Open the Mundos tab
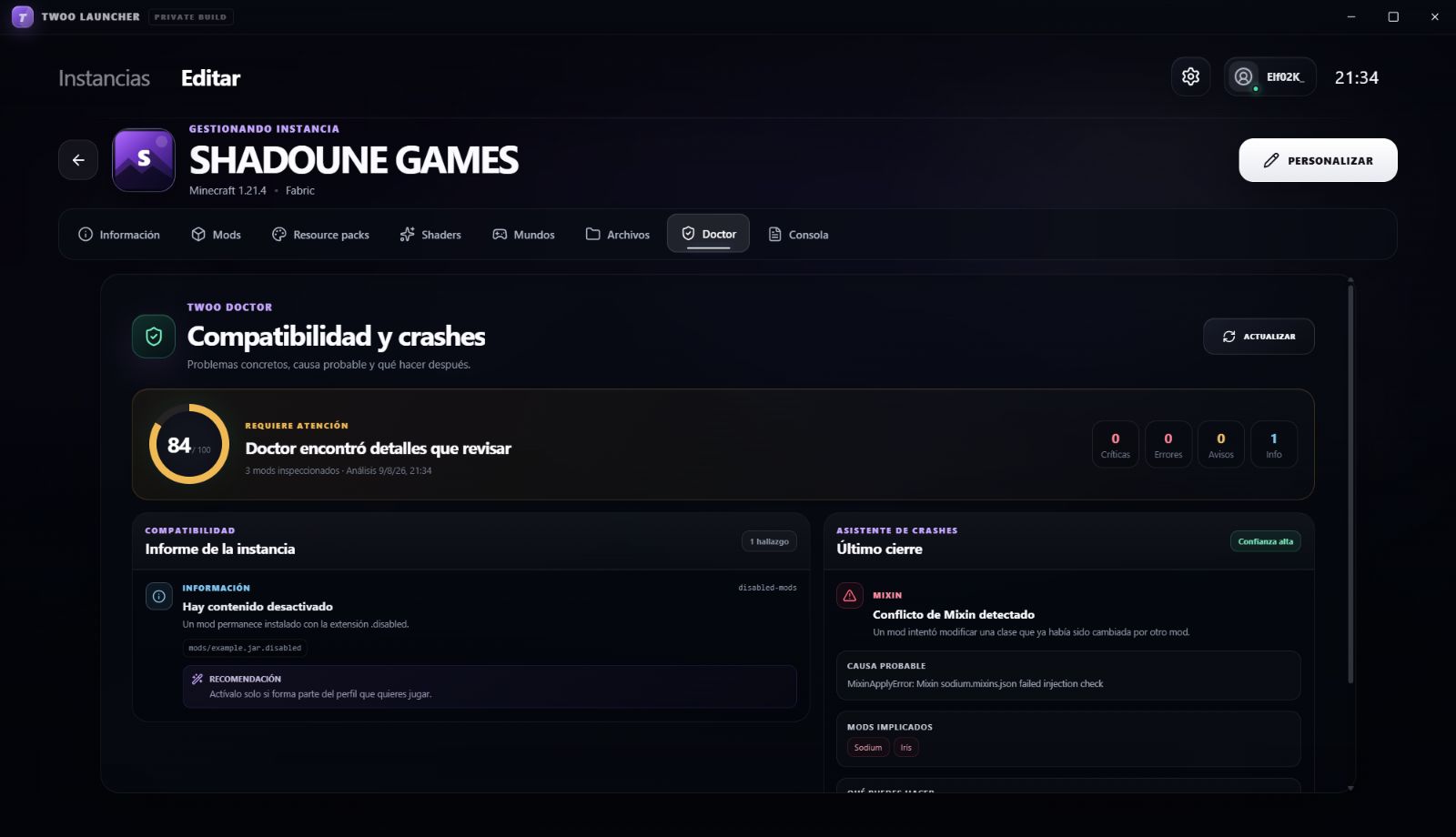 (523, 235)
